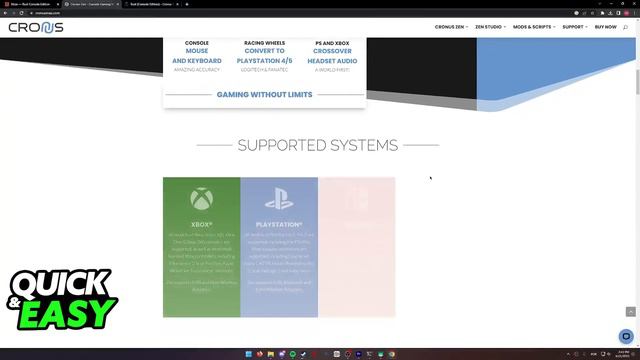640x360 pixels.
Task: Open the browser extensions puzzle icon
Action: pos(602,13)
